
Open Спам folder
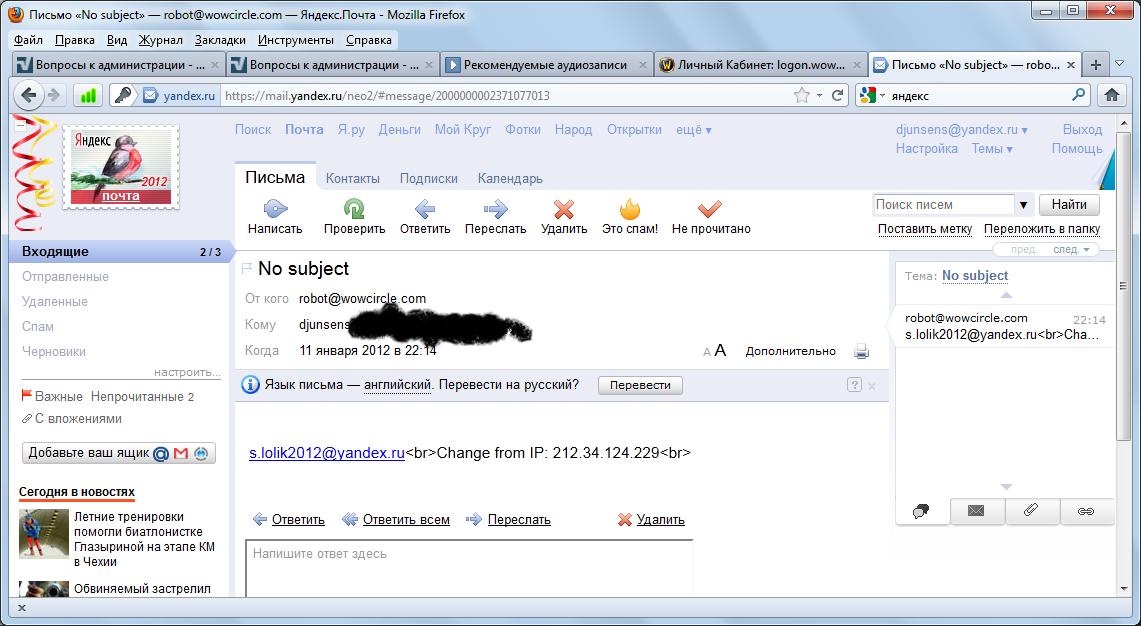[38, 327]
